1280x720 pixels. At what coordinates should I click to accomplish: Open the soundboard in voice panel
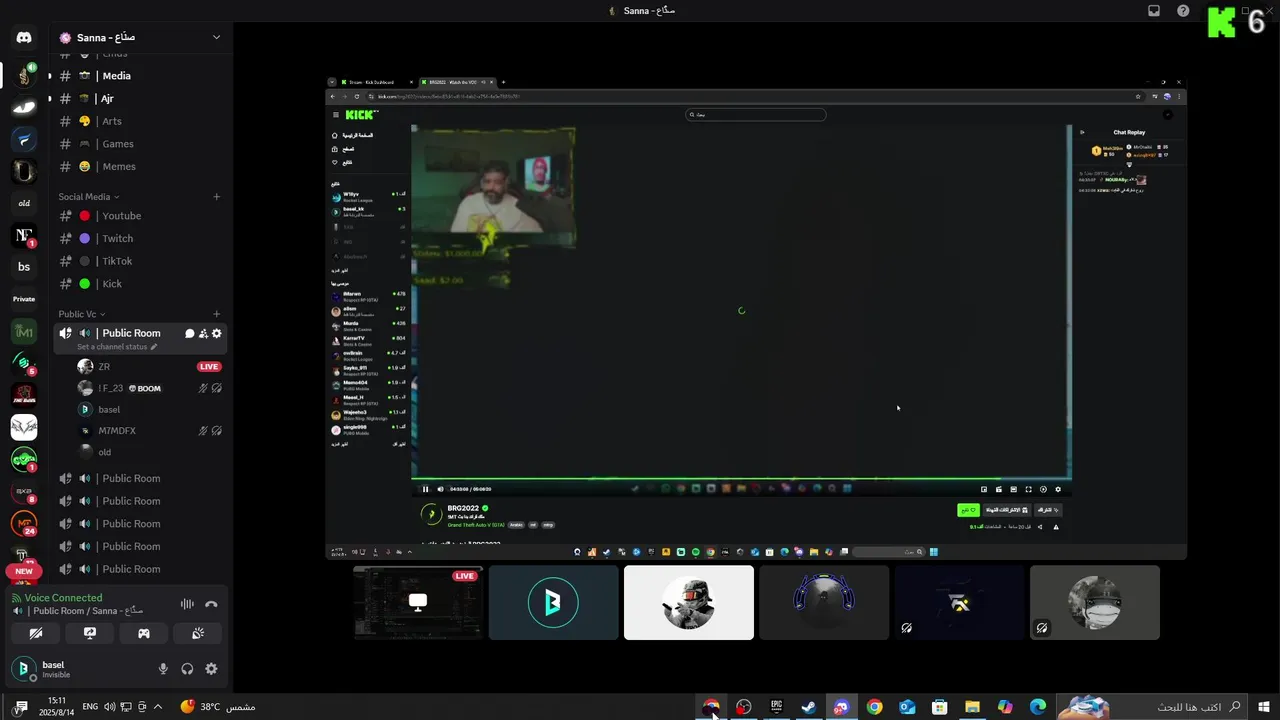[x=198, y=633]
